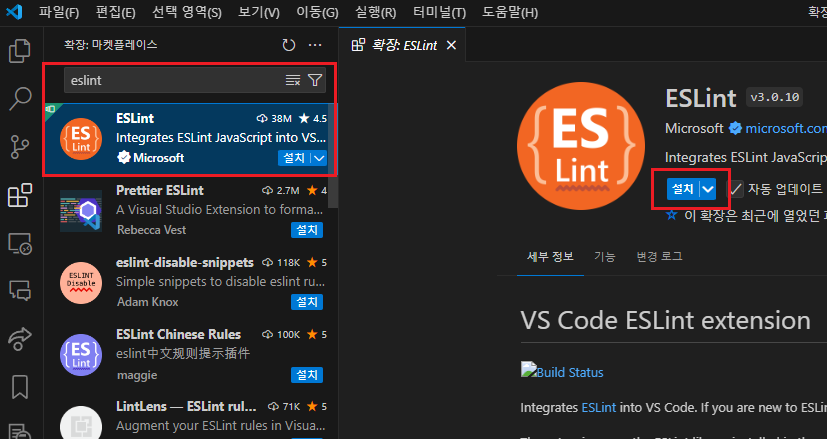Open the Search view in activity bar
This screenshot has width=827, height=439.
point(20,99)
